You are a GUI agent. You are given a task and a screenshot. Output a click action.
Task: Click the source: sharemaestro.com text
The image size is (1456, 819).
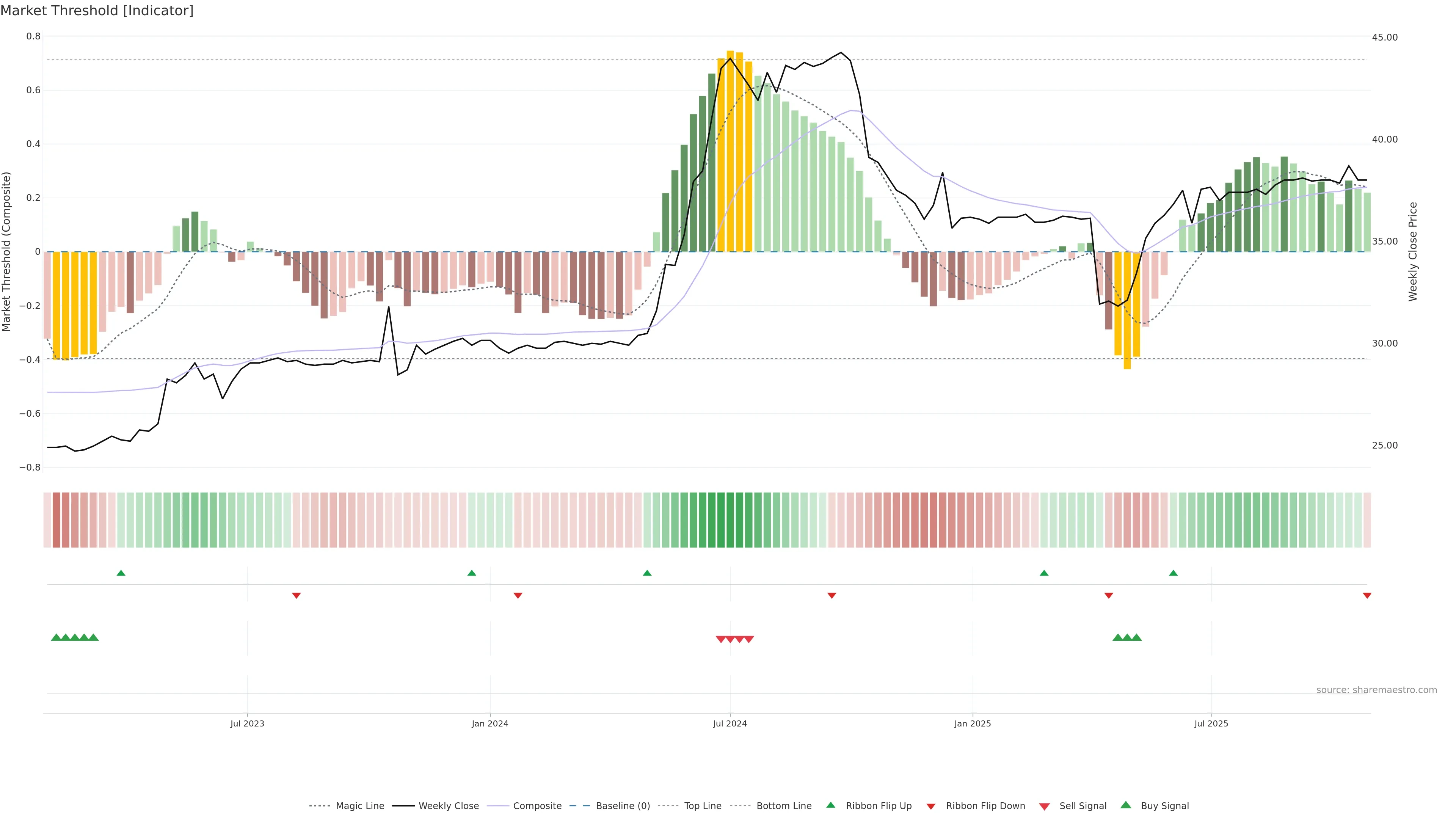(x=1376, y=690)
